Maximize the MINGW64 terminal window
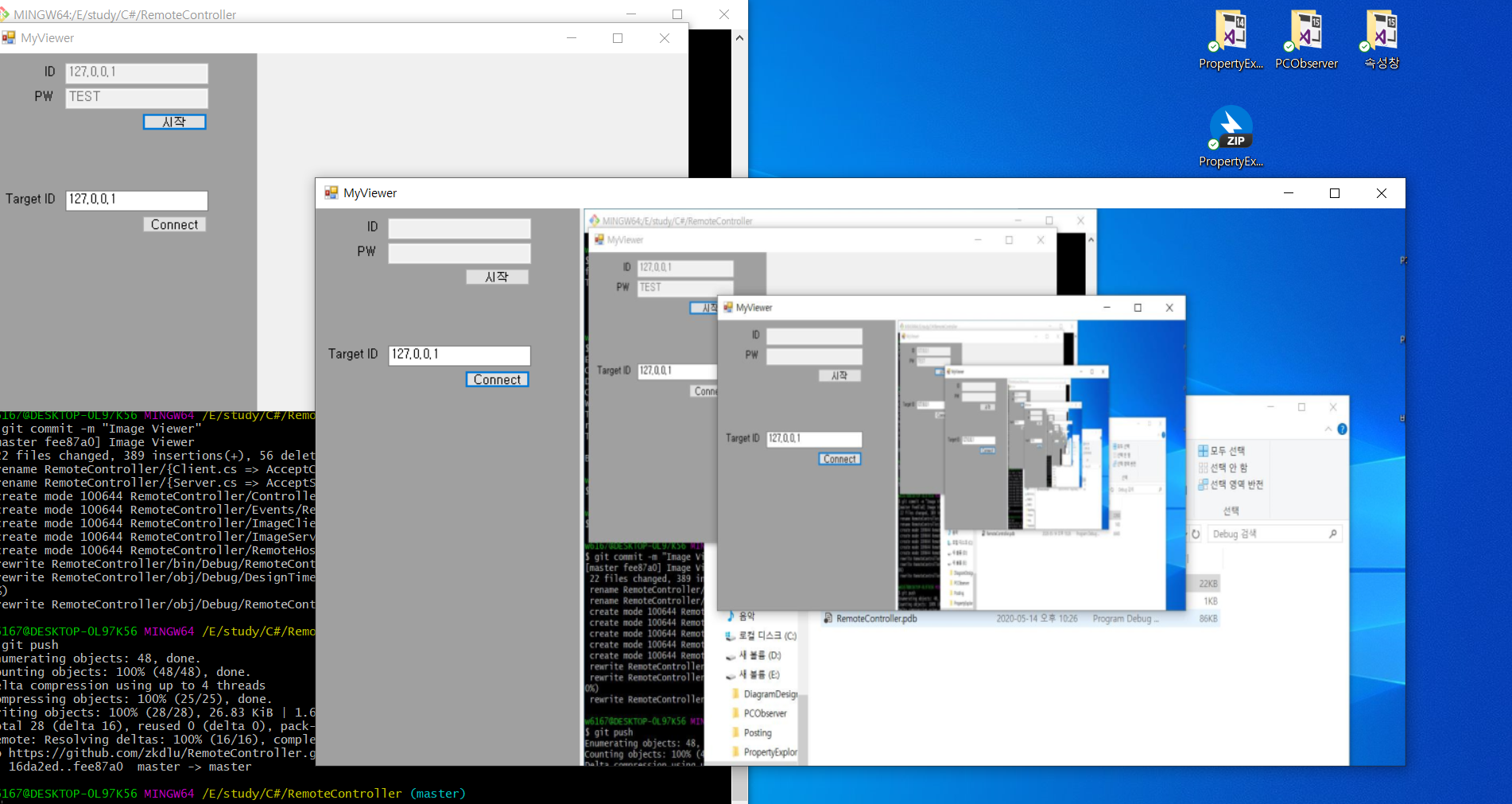The height and width of the screenshot is (804, 1512). (x=677, y=14)
